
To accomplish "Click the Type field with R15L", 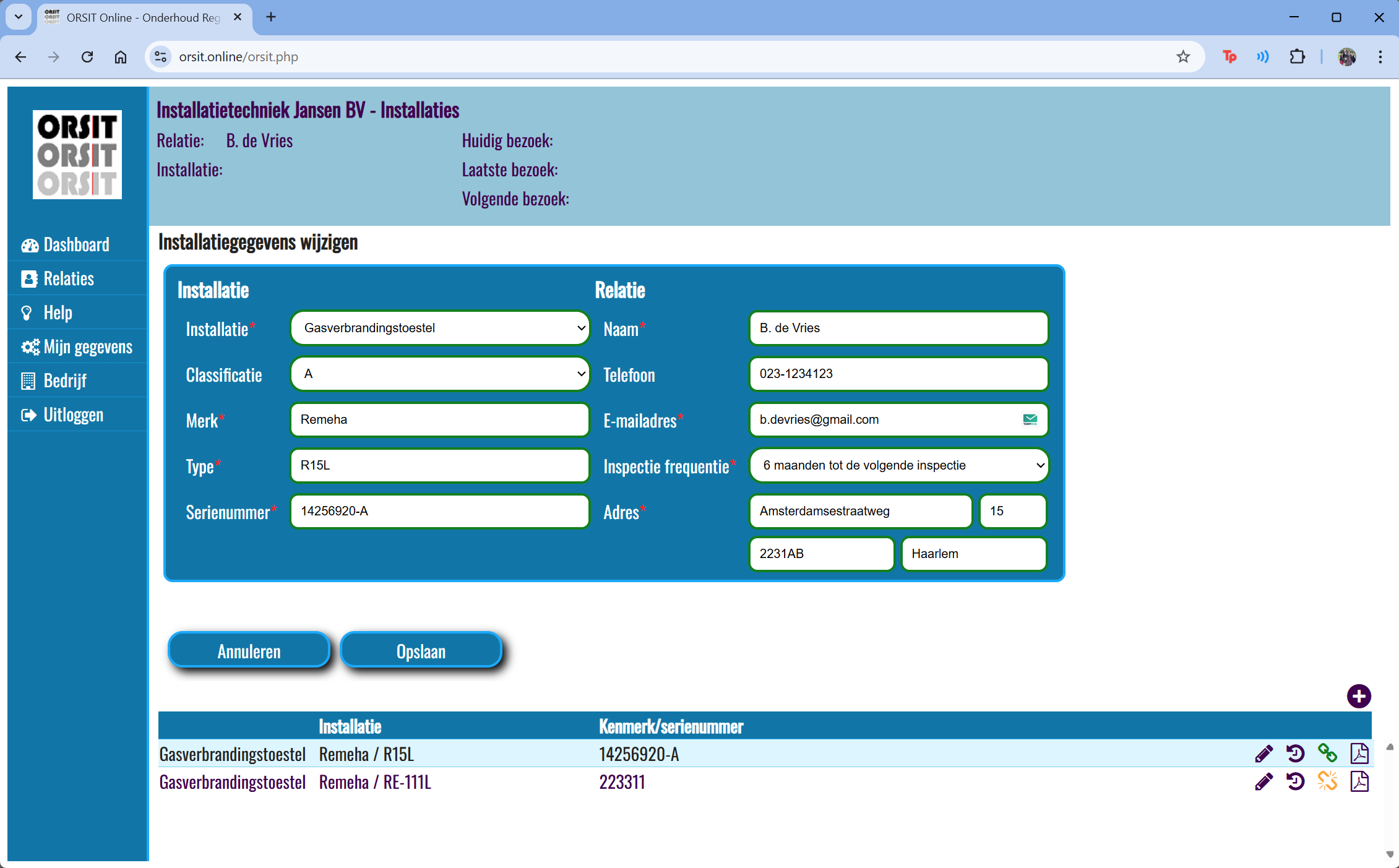I will pyautogui.click(x=440, y=465).
